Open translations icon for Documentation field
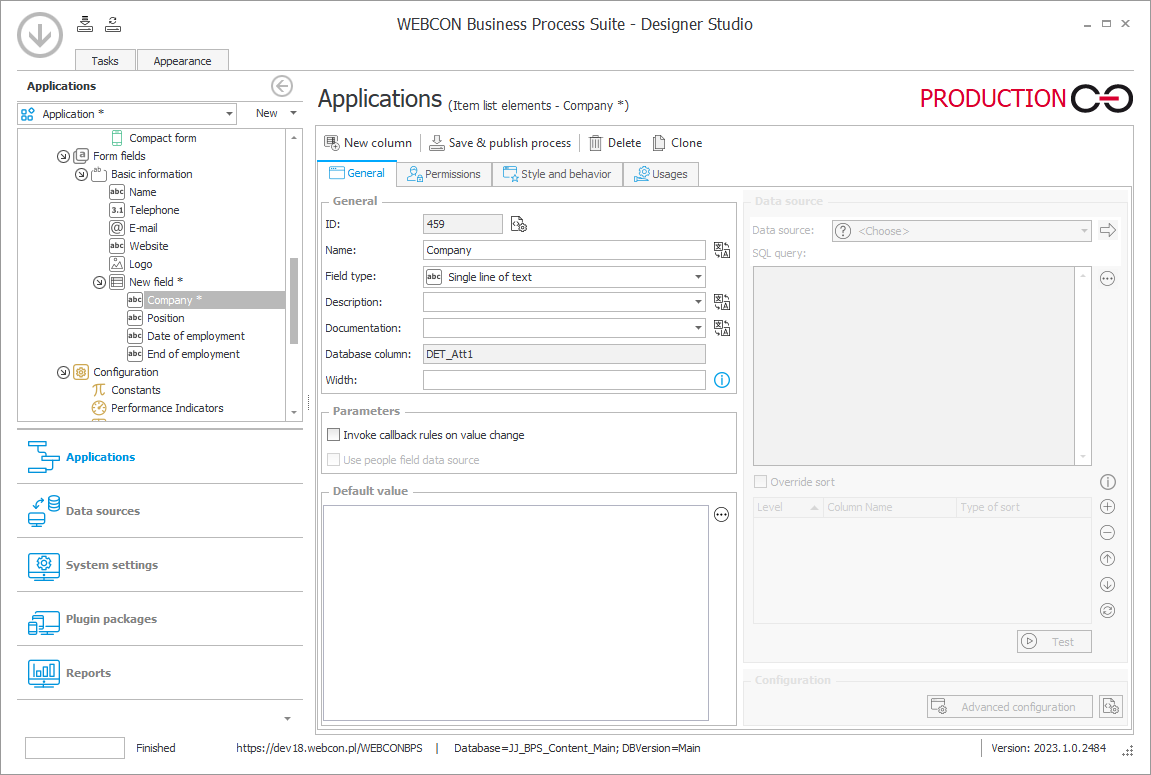 (x=722, y=328)
